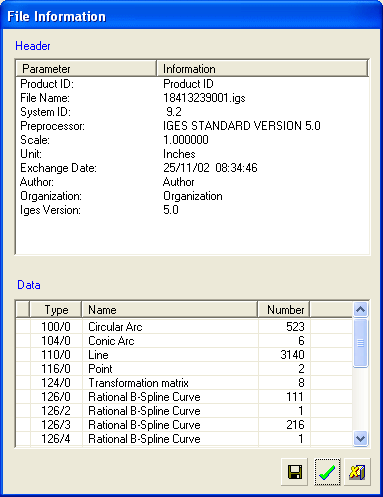383x497 pixels.
Task: Click the count 111 for type 126/0
Action: [x=295, y=397]
